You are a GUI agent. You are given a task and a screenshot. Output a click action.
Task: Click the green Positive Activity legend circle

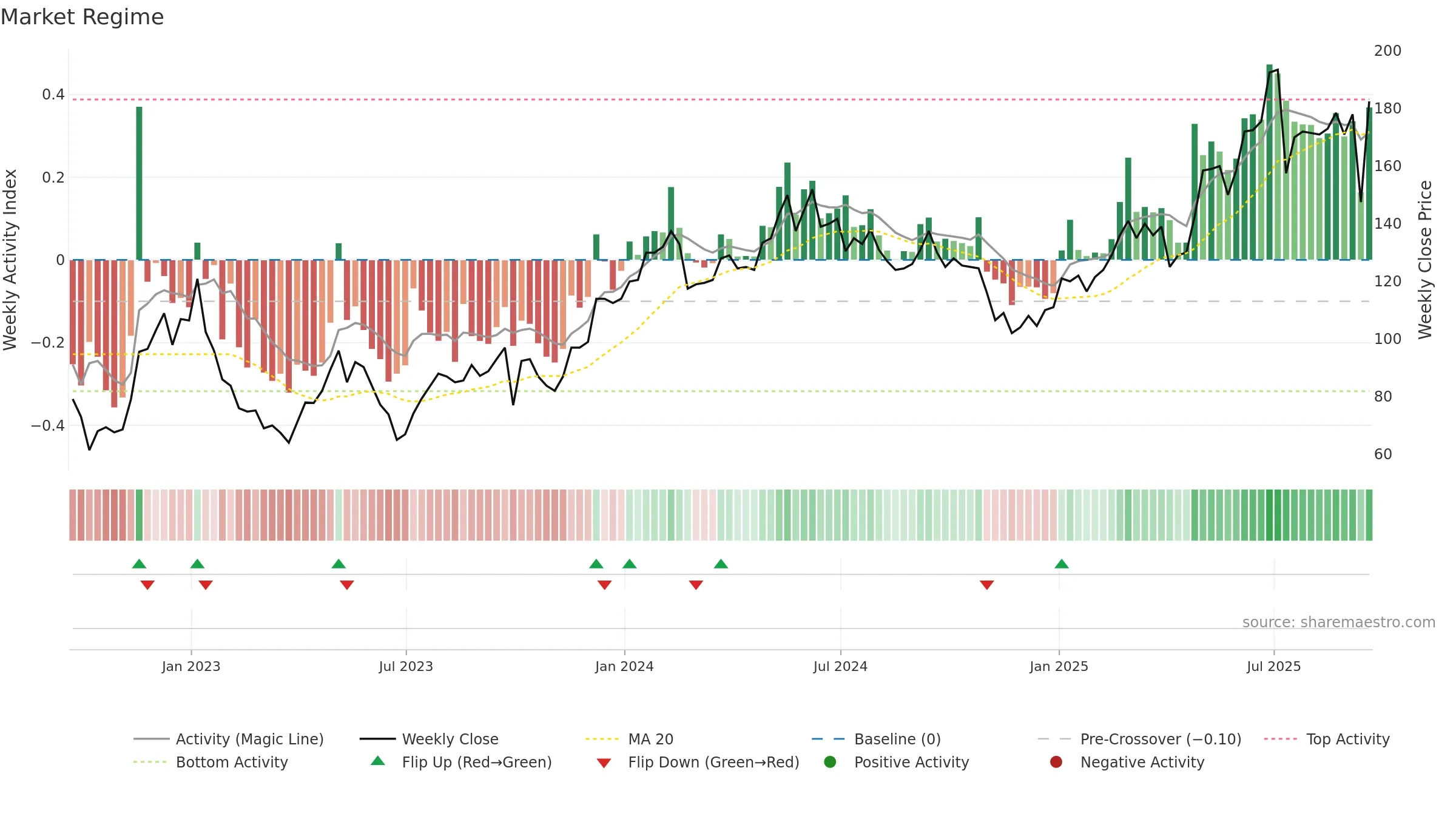coord(830,761)
